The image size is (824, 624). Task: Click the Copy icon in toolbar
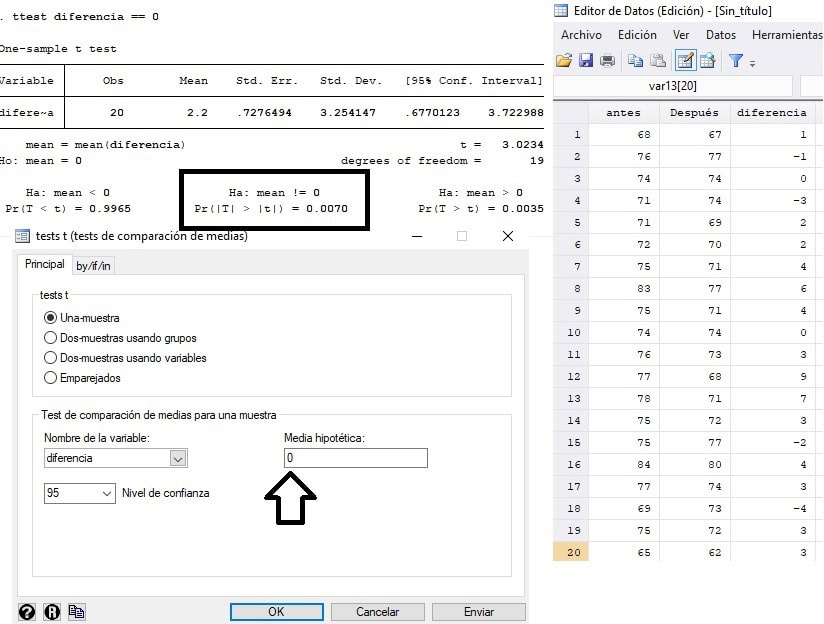pos(636,61)
